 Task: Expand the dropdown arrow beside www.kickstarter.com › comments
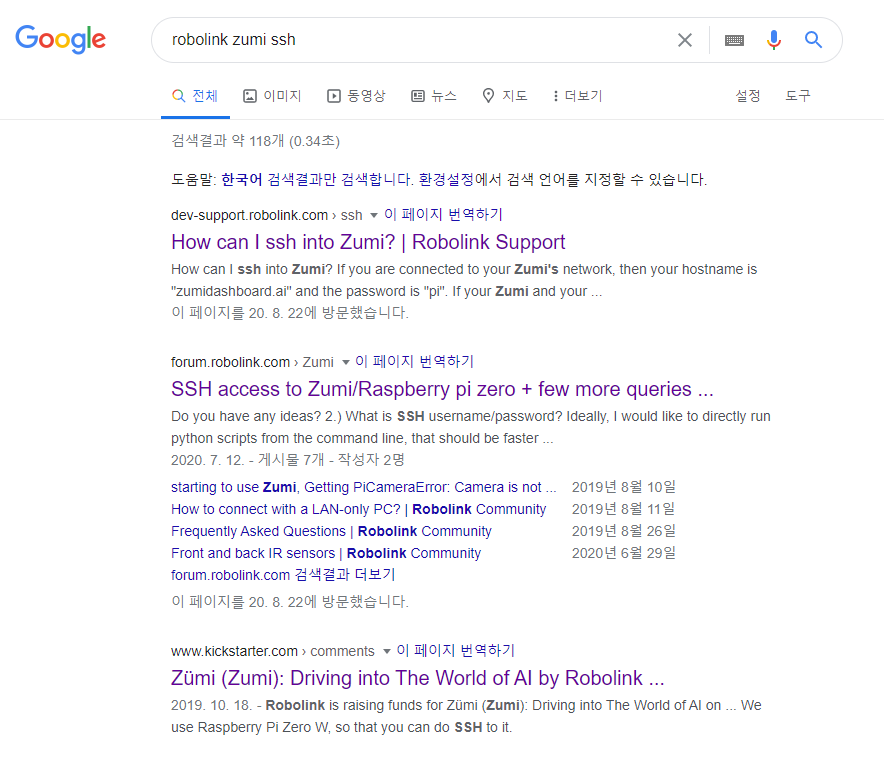pos(387,652)
